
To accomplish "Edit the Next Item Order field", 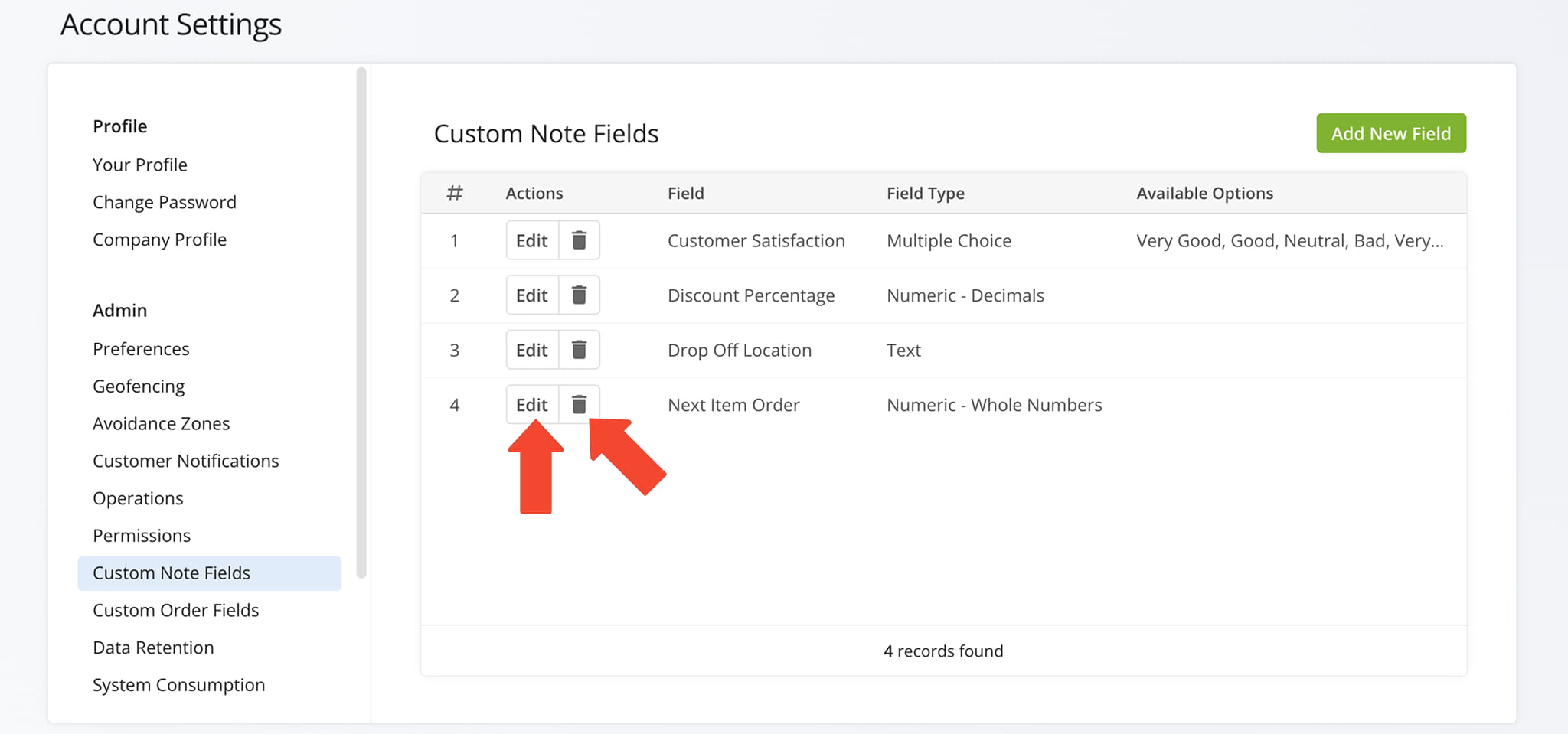I will coord(532,405).
